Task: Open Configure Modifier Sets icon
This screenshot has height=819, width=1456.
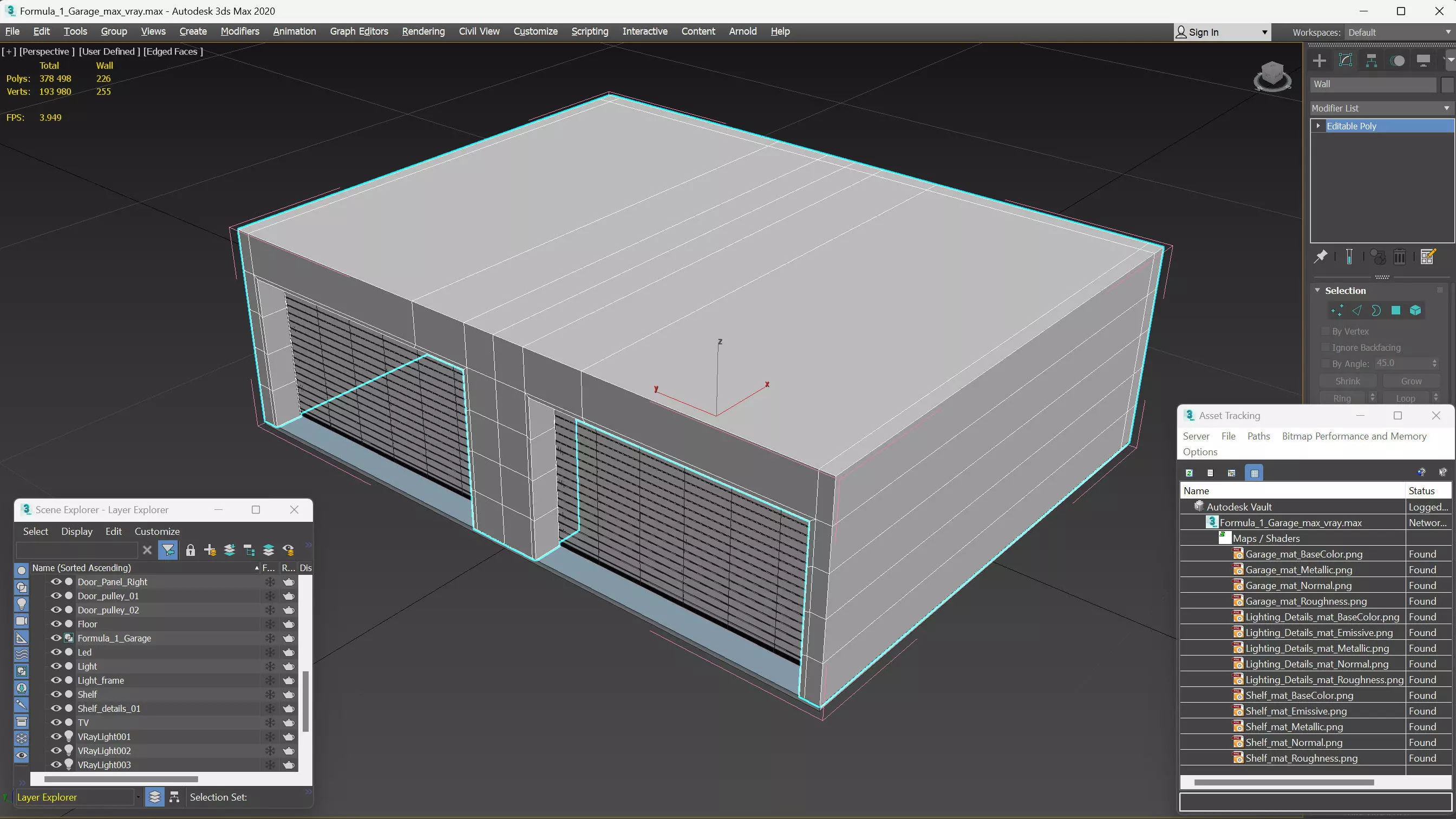Action: (x=1428, y=257)
